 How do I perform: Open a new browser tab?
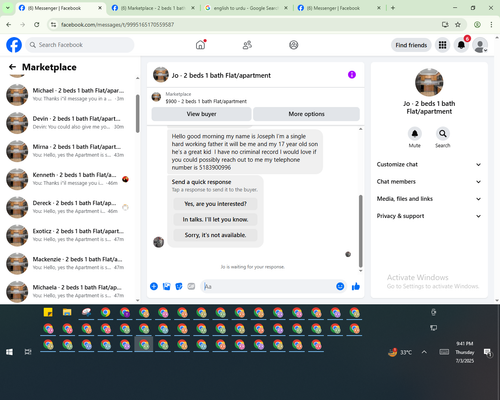coord(393,8)
